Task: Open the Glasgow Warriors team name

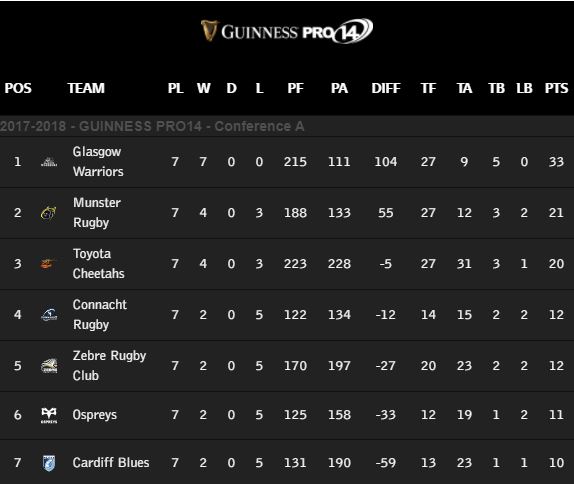Action: 98,161
